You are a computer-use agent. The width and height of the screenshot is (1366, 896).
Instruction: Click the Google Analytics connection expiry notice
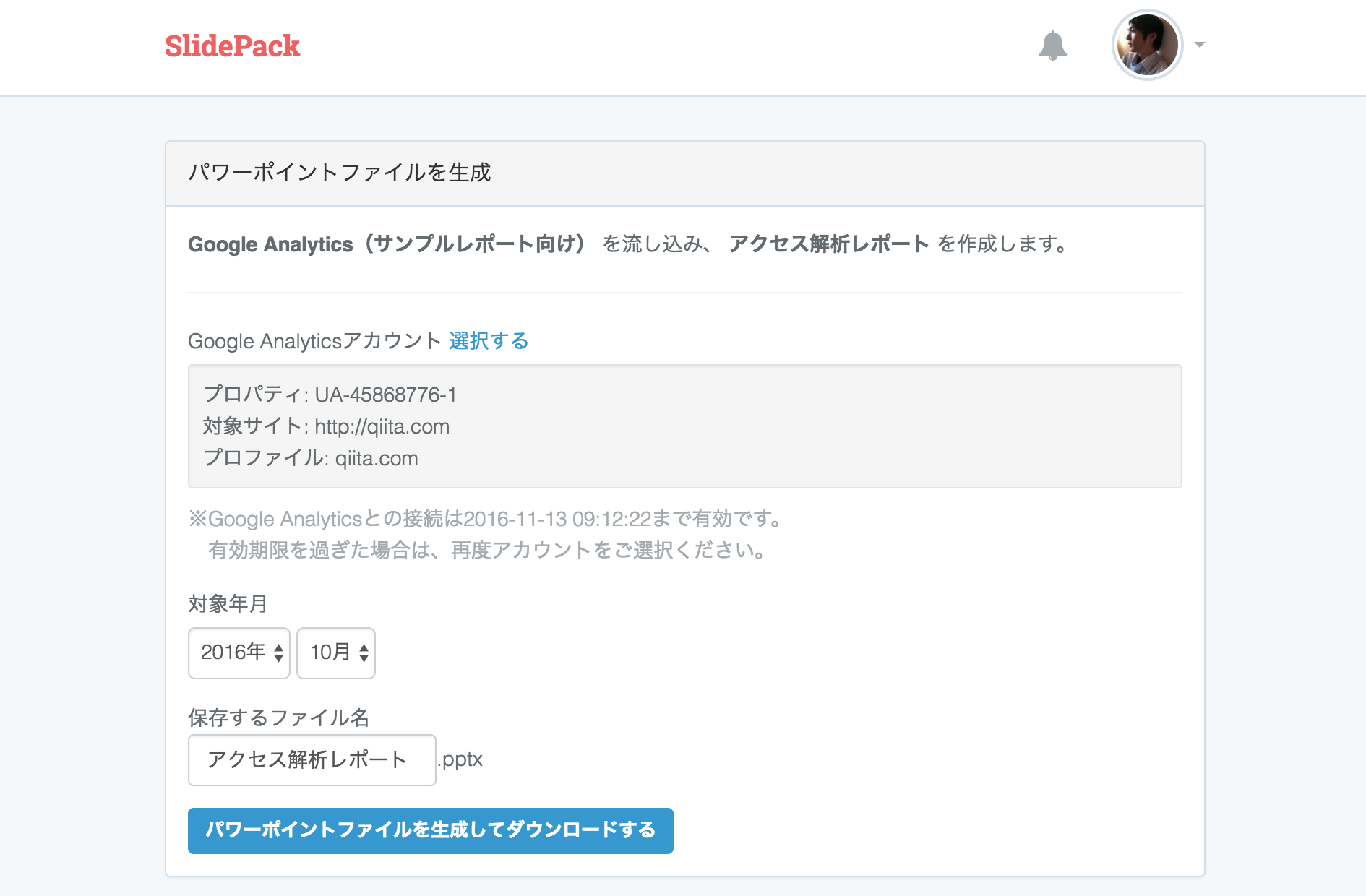[x=486, y=519]
